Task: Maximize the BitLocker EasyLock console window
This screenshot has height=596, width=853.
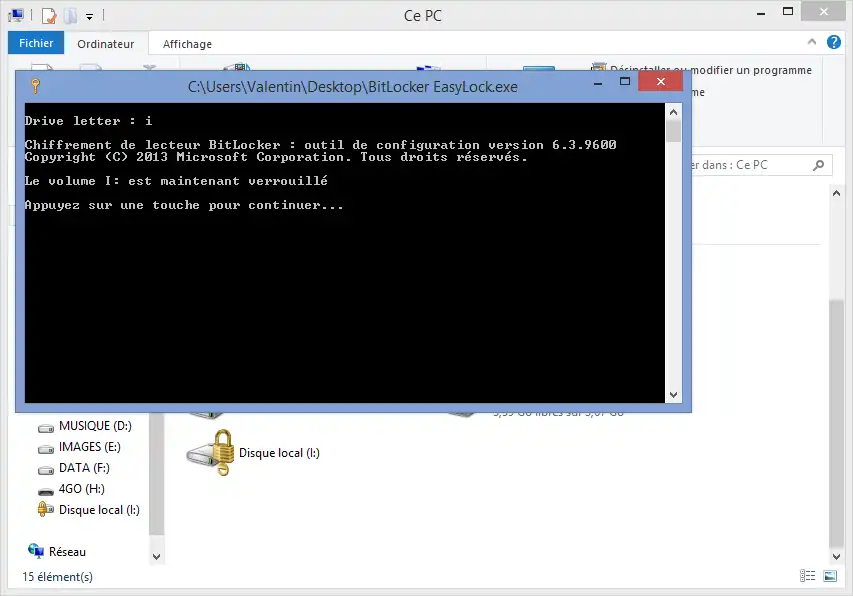Action: coord(625,82)
